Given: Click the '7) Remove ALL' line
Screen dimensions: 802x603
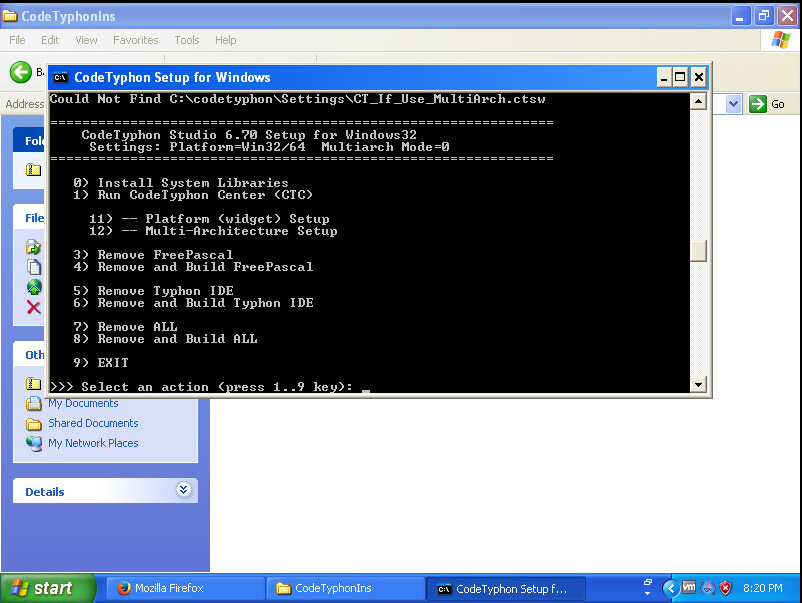Looking at the screenshot, I should [x=125, y=327].
